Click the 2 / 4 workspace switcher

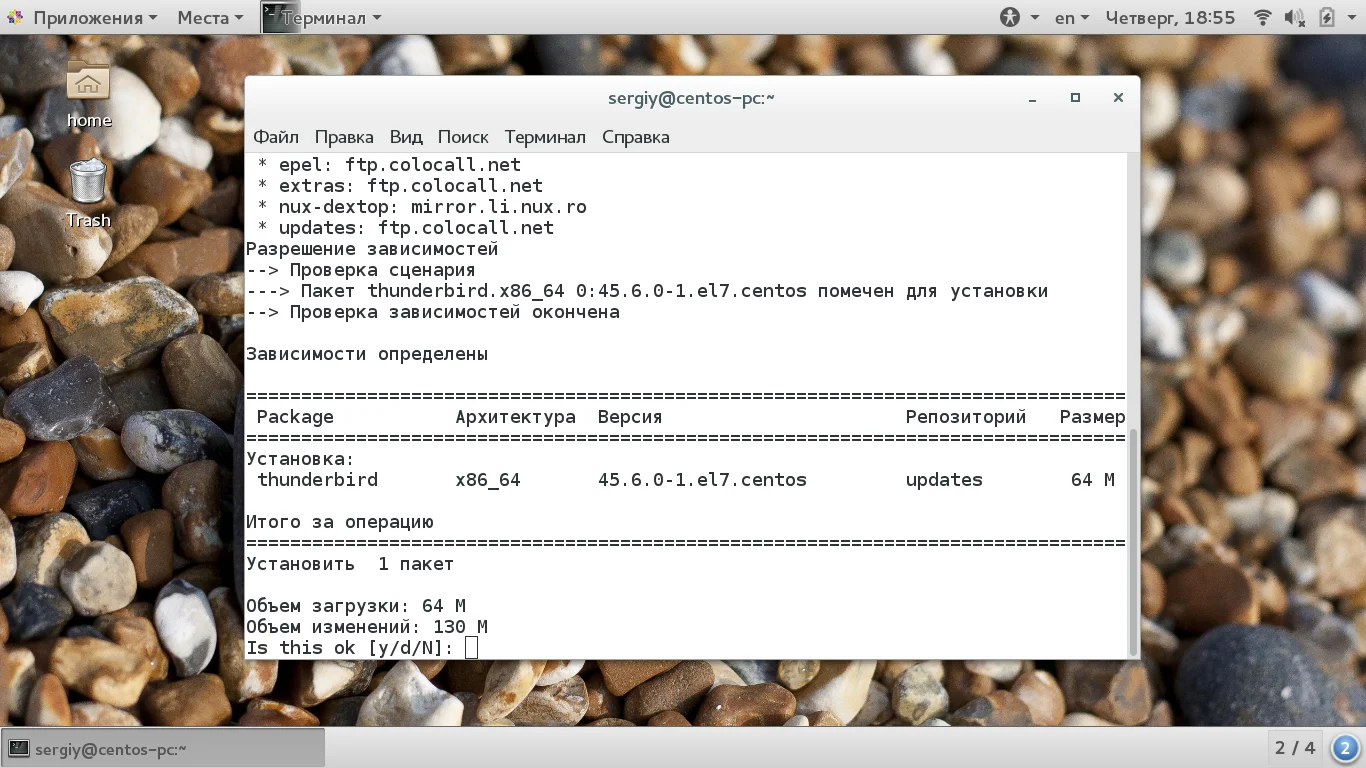pos(1296,748)
